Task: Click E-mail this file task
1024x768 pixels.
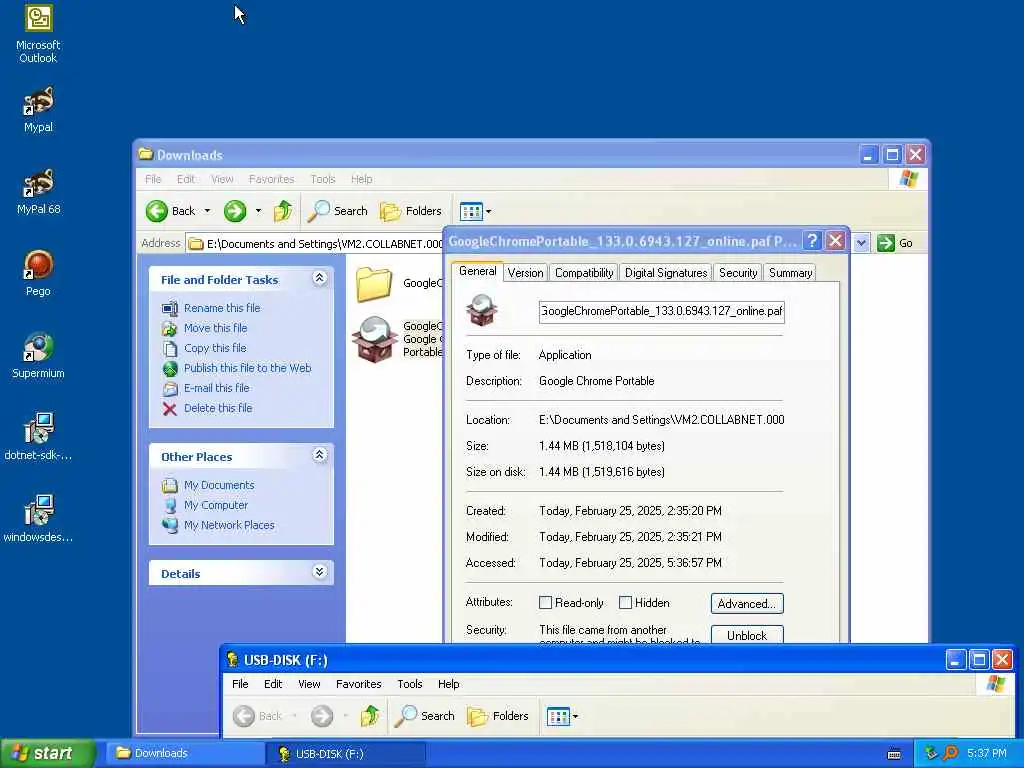Action: pyautogui.click(x=217, y=388)
